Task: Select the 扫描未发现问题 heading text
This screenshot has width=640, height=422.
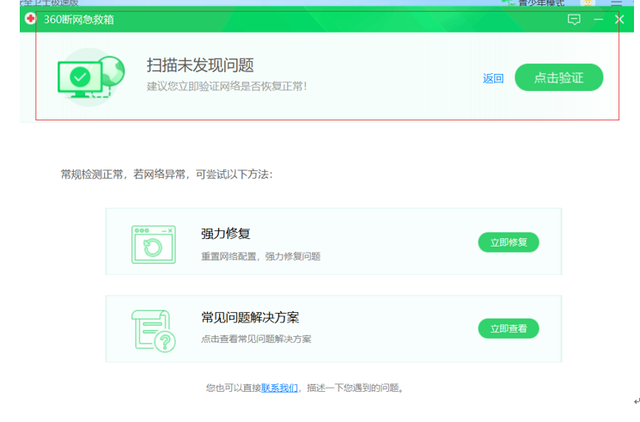Action: (x=200, y=65)
